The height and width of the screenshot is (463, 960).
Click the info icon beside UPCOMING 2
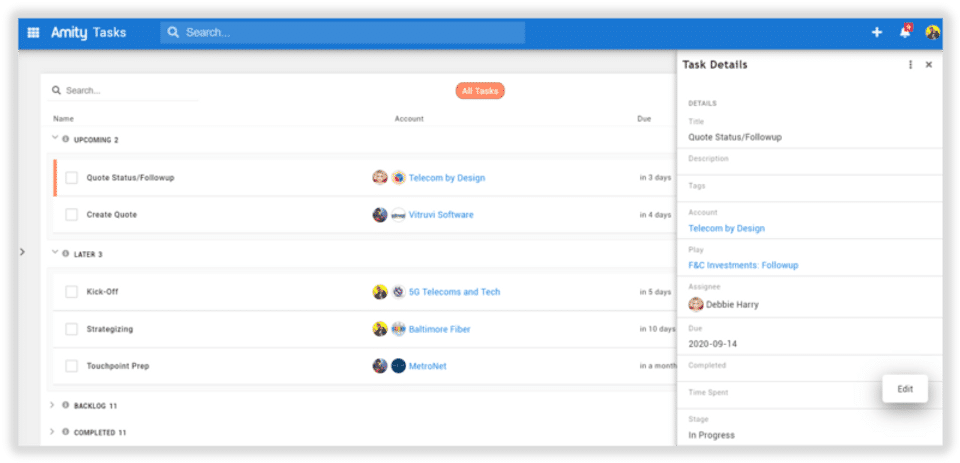click(66, 139)
